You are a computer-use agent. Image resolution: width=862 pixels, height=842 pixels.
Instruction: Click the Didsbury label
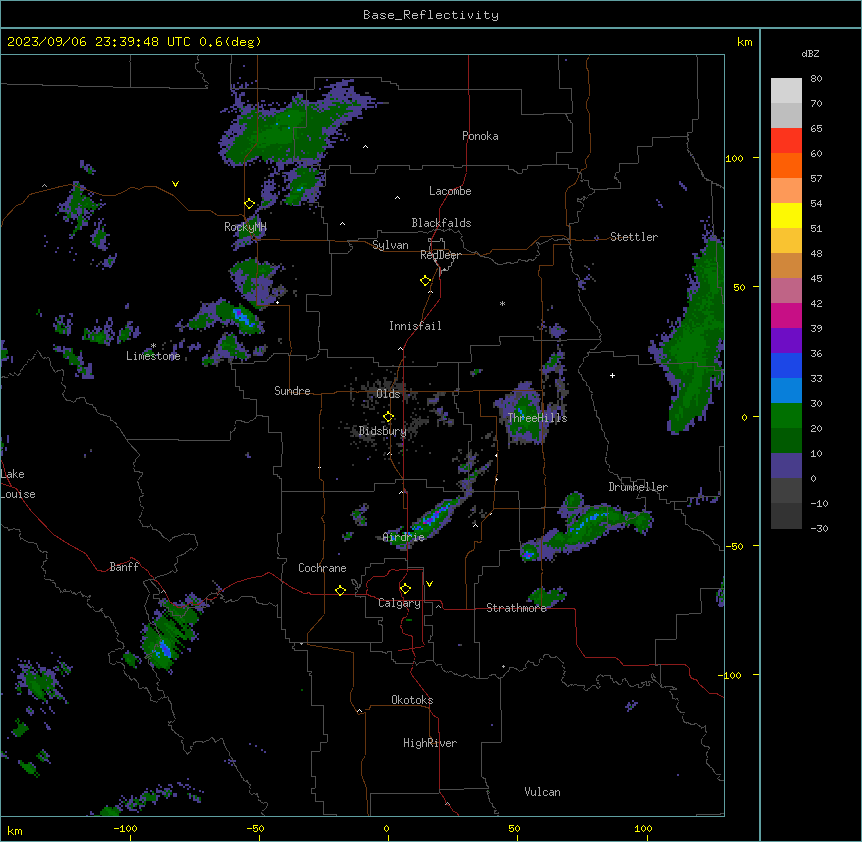[383, 431]
